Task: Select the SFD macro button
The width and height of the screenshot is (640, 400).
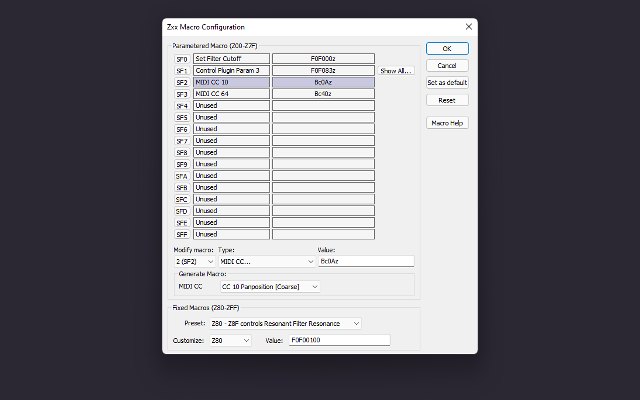Action: pyautogui.click(x=182, y=211)
